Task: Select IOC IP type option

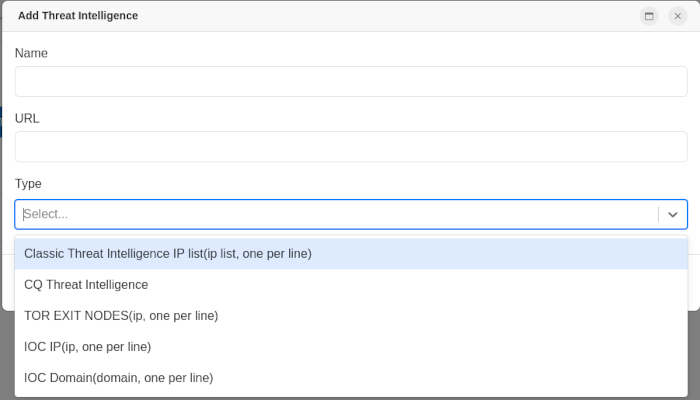Action: pos(88,347)
